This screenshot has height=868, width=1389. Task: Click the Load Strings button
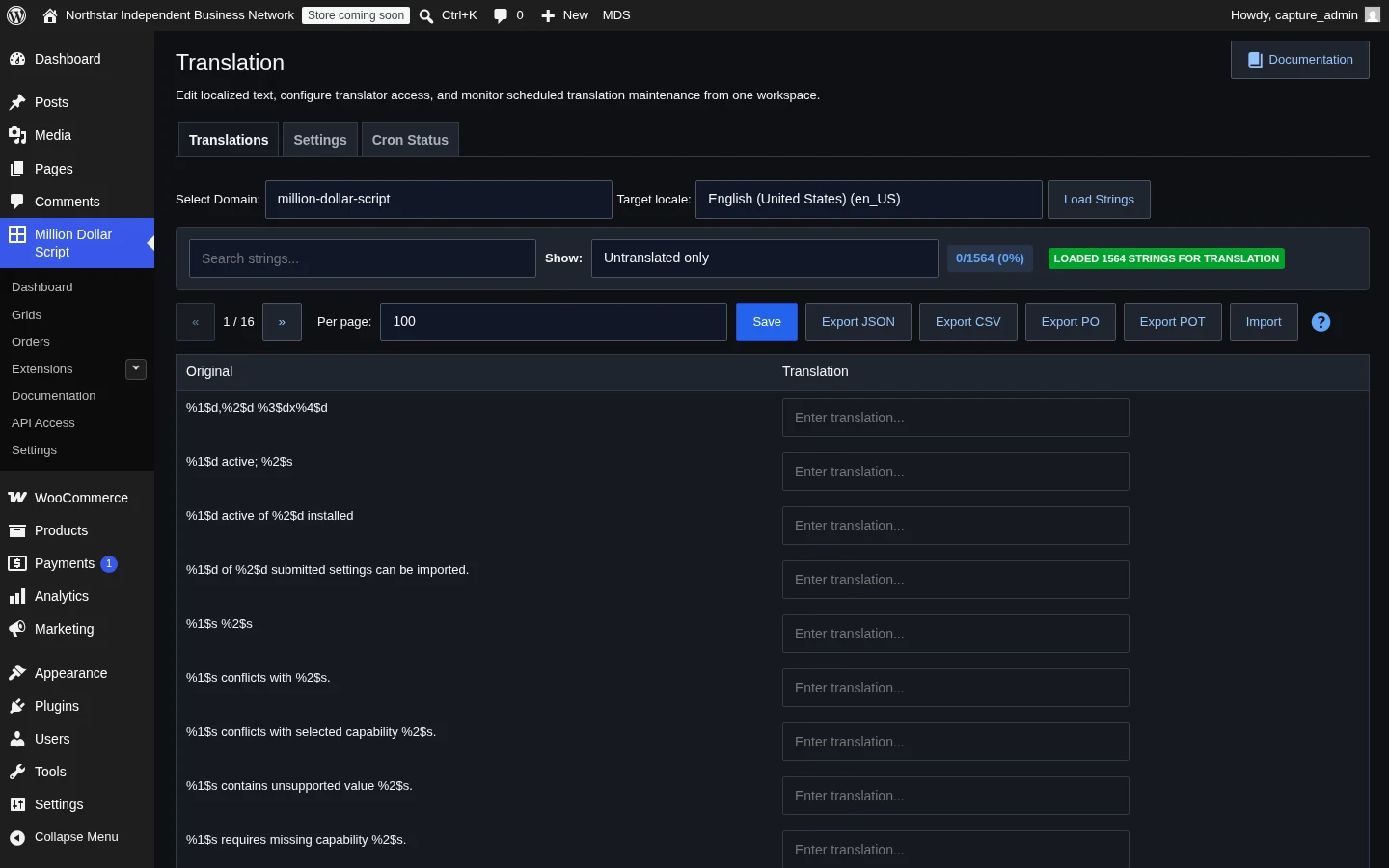click(x=1099, y=200)
